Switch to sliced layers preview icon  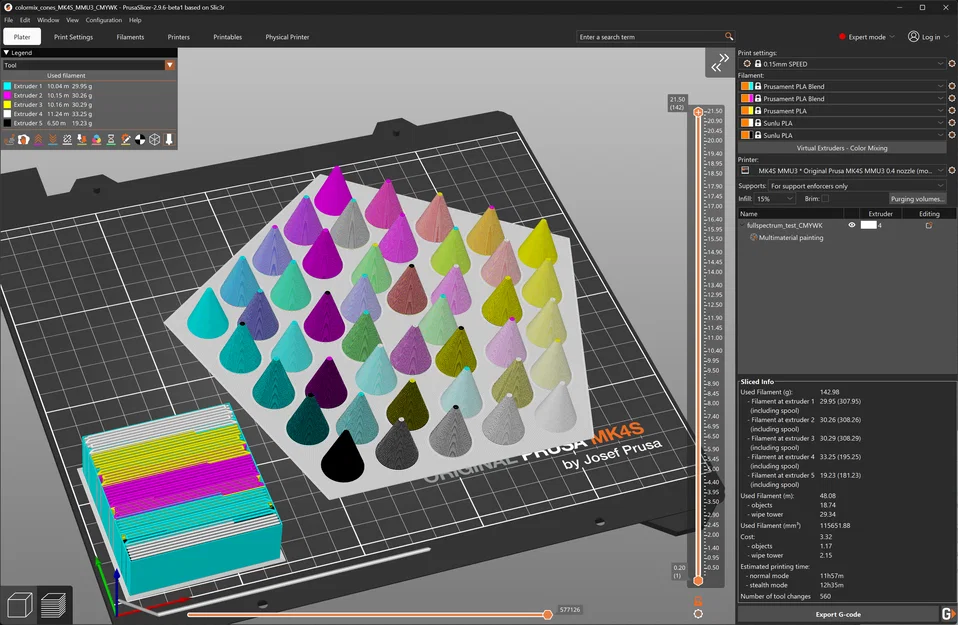click(x=54, y=605)
